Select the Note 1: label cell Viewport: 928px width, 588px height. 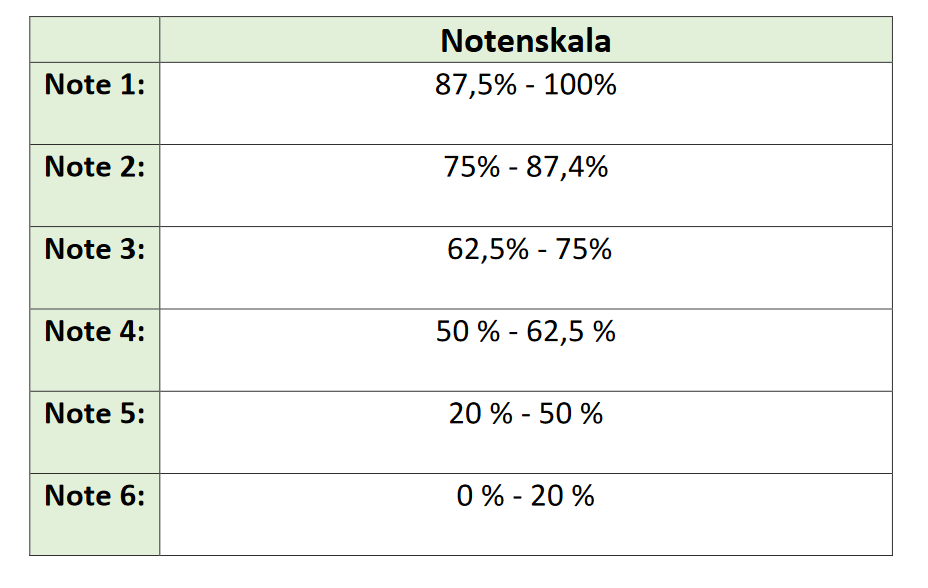(x=95, y=104)
